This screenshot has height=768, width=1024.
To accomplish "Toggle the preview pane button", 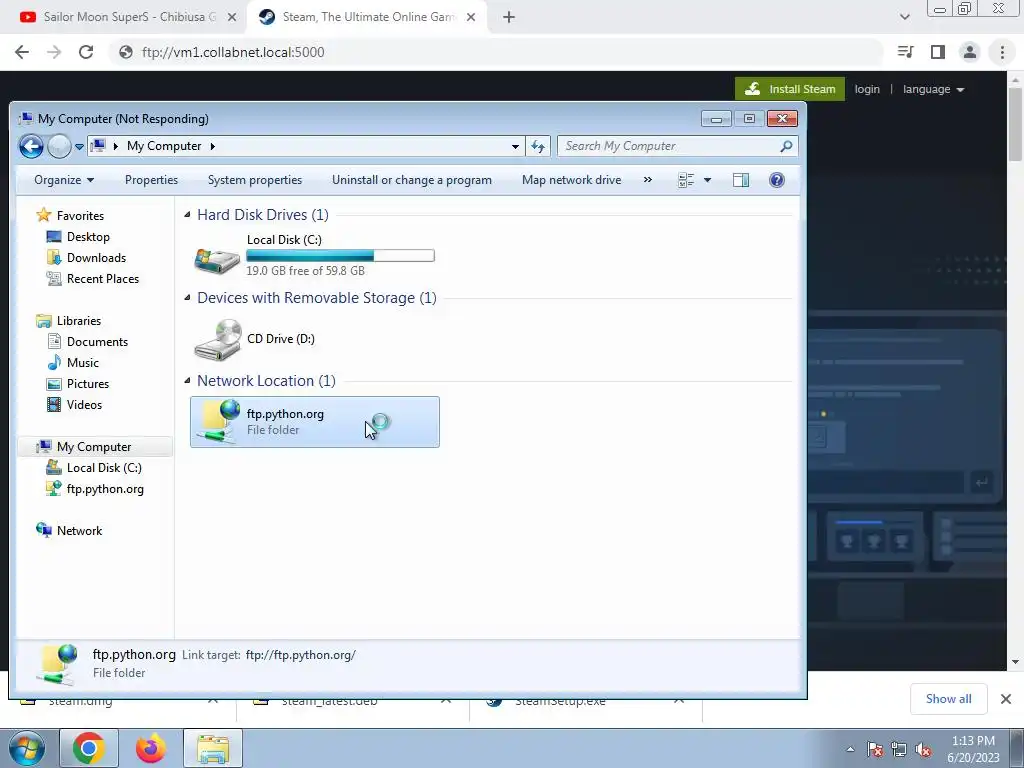I will pos(741,180).
